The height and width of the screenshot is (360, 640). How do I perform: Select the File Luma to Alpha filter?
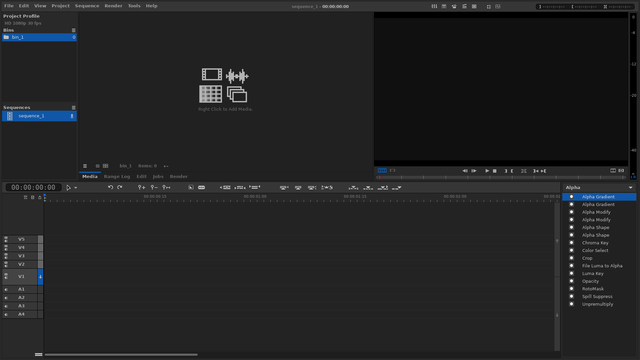(x=602, y=266)
